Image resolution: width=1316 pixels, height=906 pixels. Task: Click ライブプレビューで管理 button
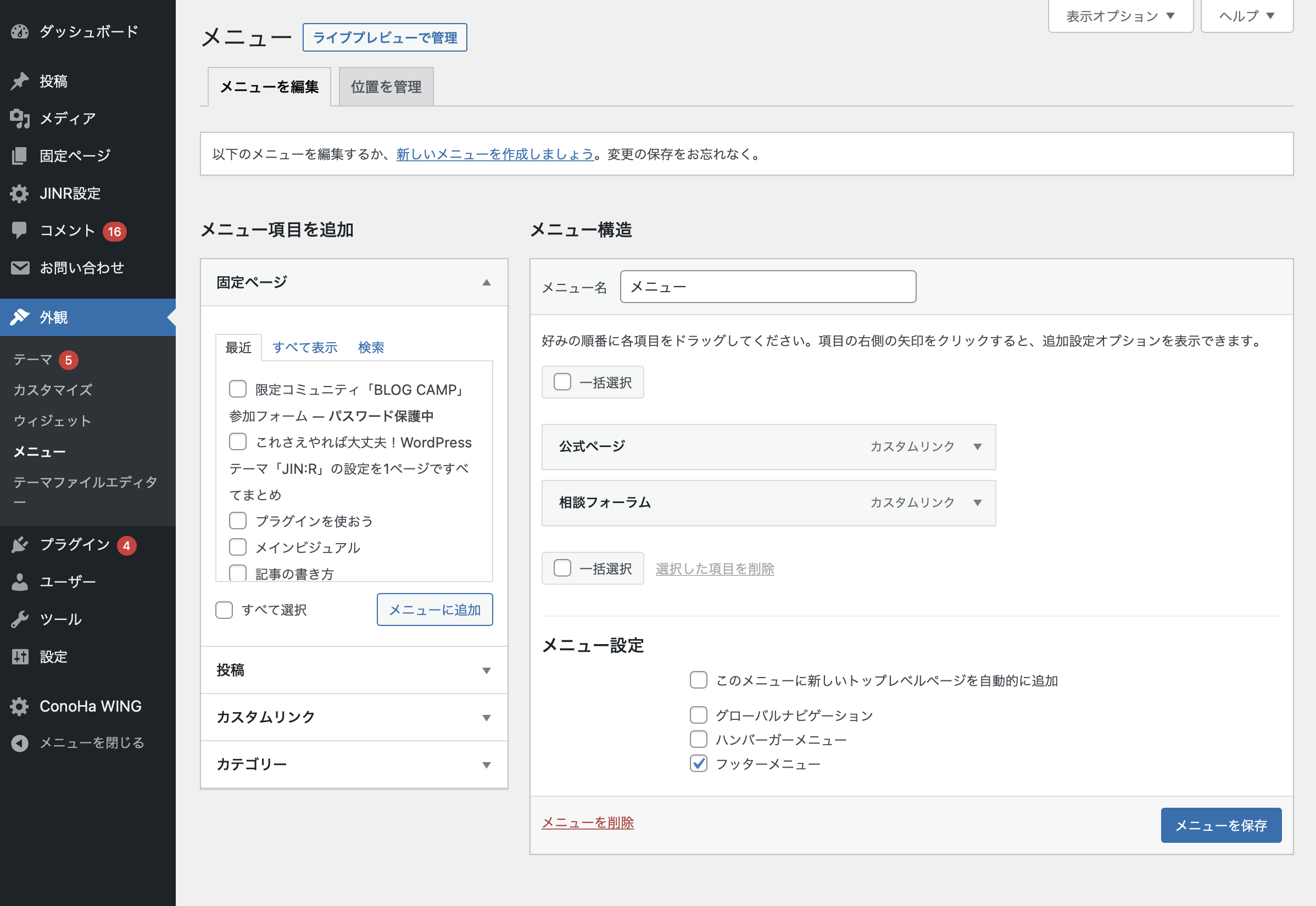coord(385,37)
